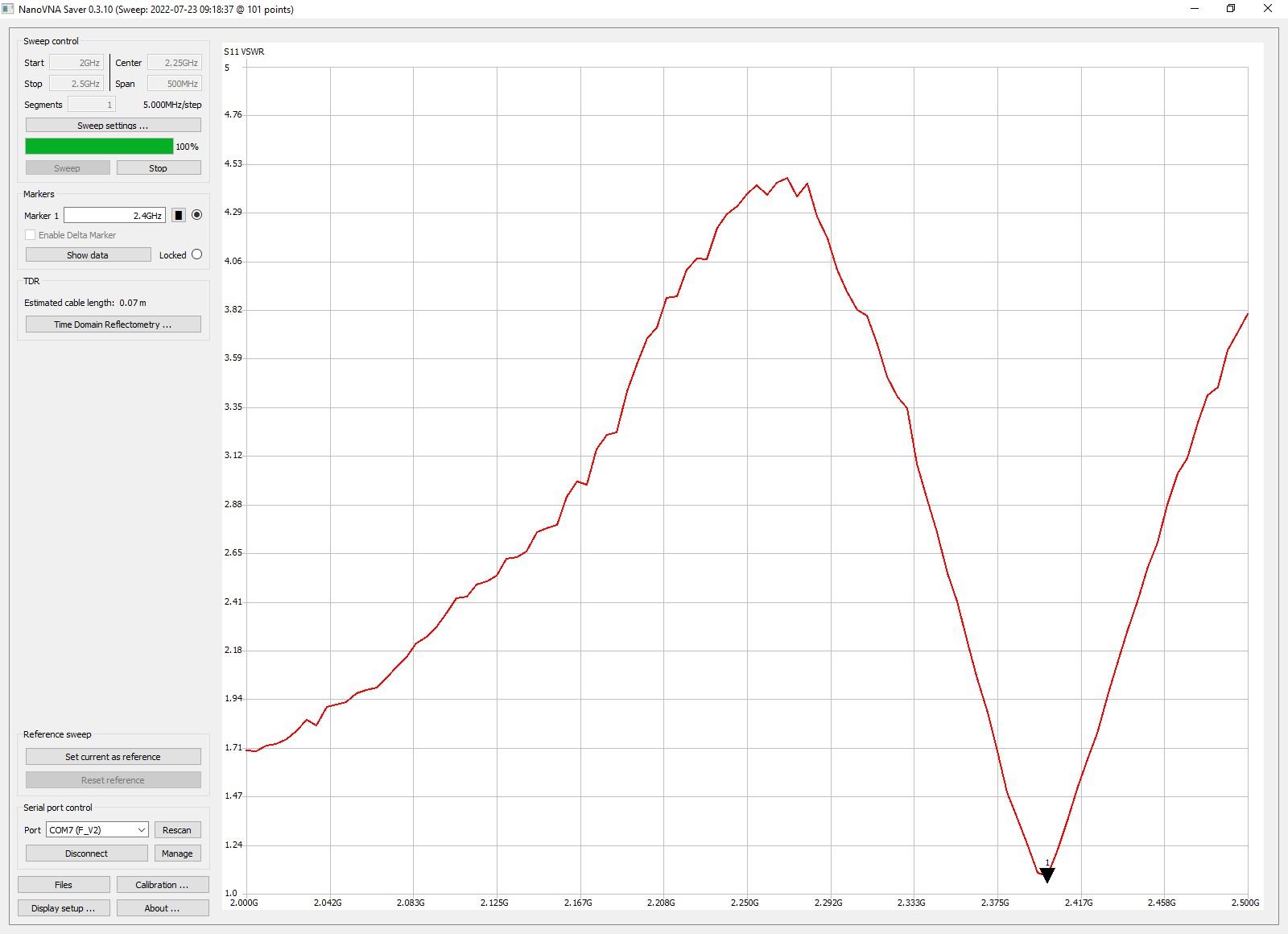Click the NanoVNA Saver app icon in title bar
This screenshot has height=934, width=1288.
pyautogui.click(x=8, y=9)
